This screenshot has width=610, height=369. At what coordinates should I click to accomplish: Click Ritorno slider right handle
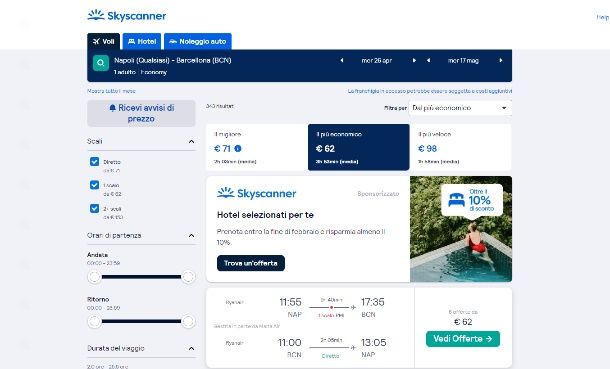188,322
